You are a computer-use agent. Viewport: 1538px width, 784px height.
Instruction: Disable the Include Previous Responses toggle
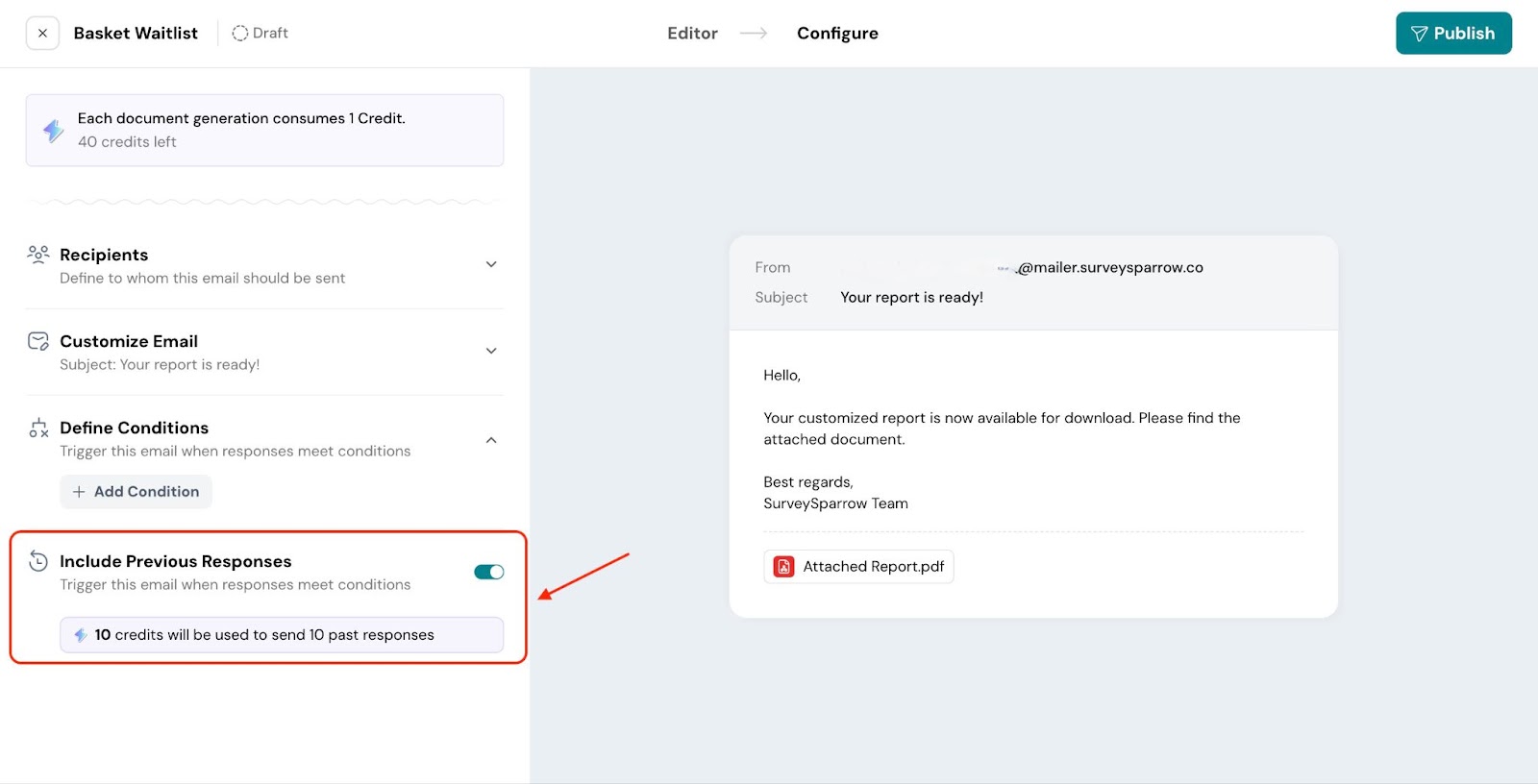pyautogui.click(x=488, y=572)
